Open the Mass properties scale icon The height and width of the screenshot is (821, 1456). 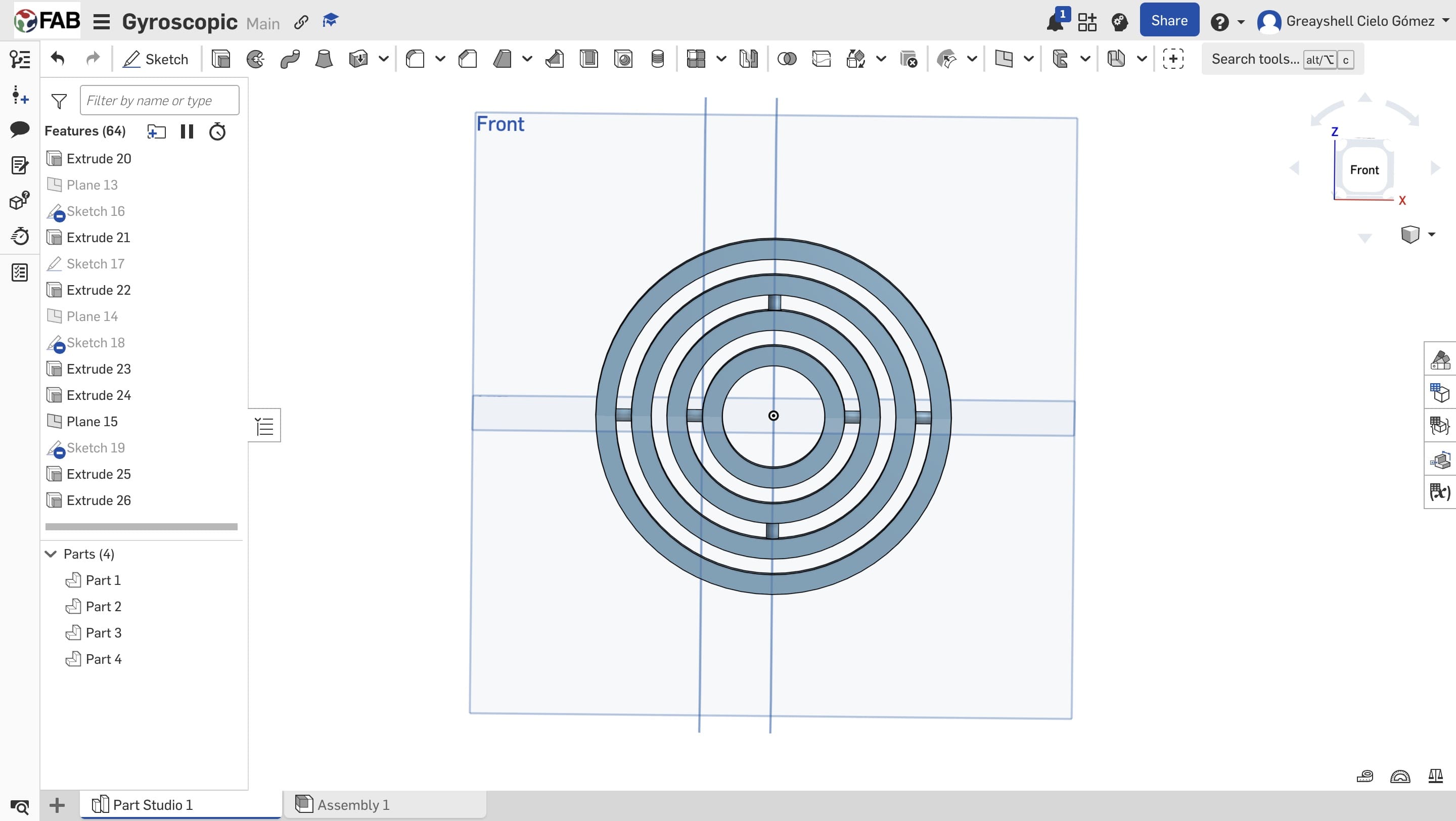1436,777
